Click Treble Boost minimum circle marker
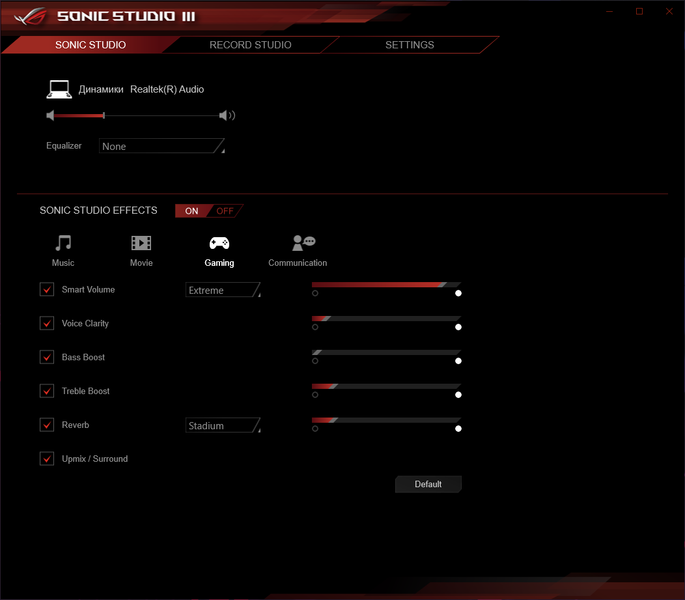The width and height of the screenshot is (685, 600). (315, 395)
